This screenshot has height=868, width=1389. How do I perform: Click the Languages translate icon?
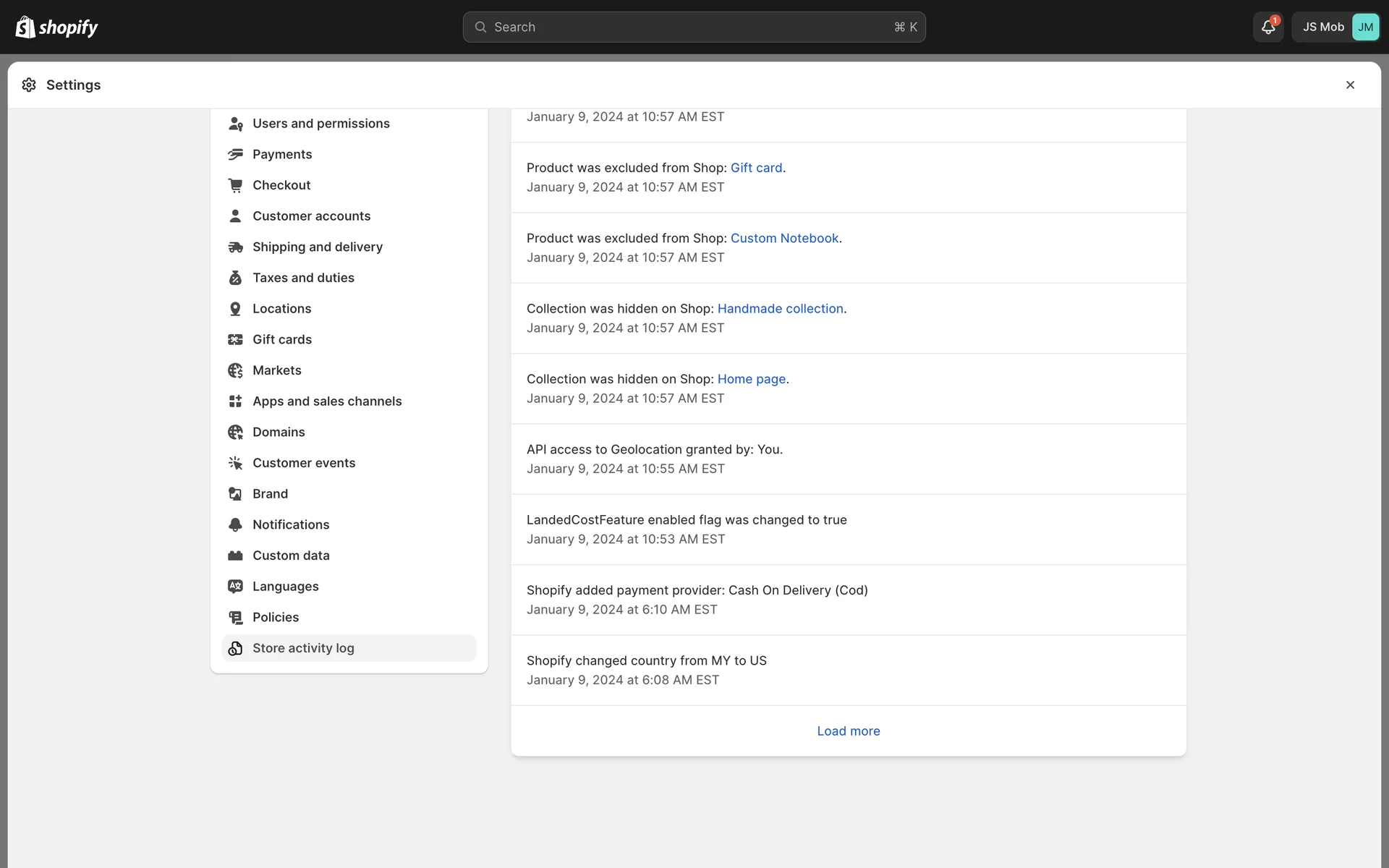[235, 587]
